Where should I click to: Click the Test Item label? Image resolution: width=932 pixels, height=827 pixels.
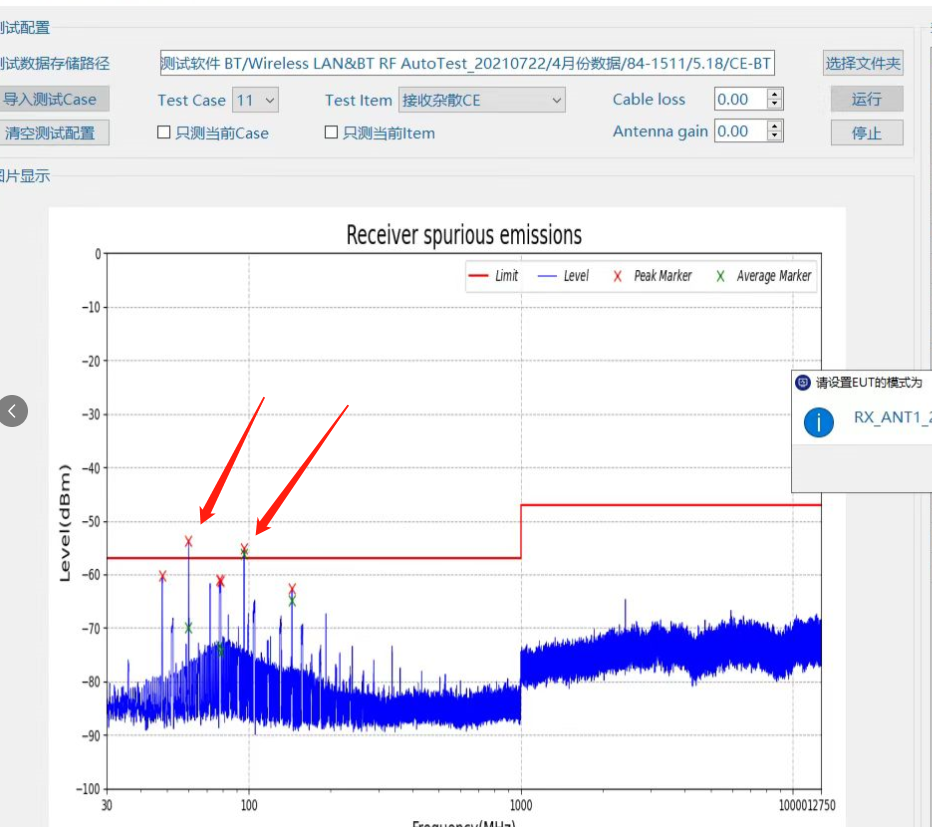tap(358, 100)
